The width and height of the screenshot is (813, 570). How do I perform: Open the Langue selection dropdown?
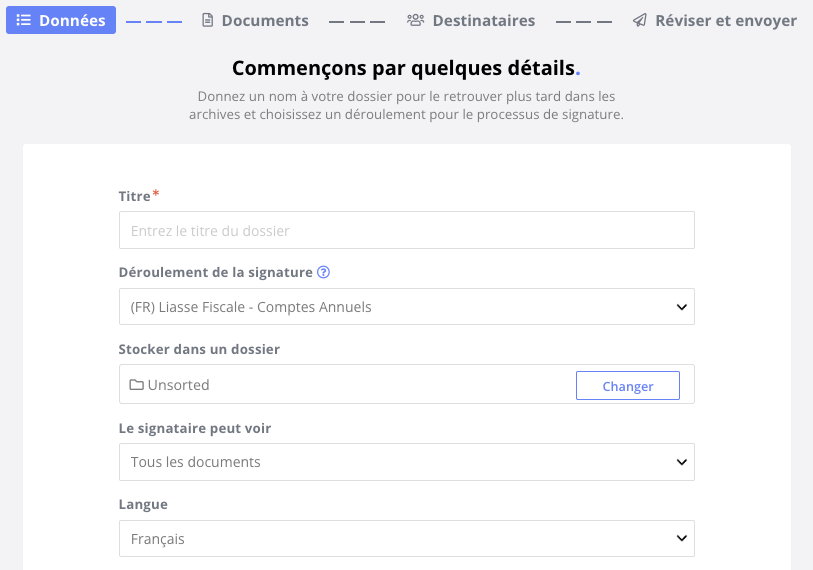pos(406,538)
